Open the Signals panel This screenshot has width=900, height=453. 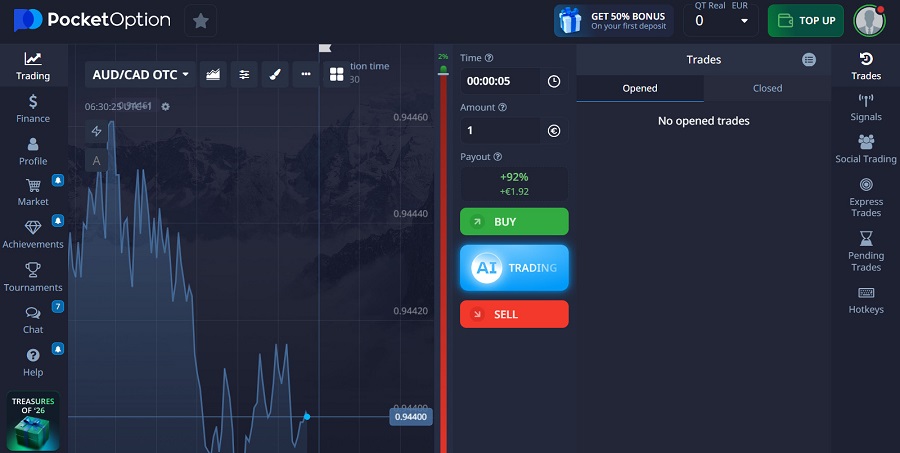point(866,107)
